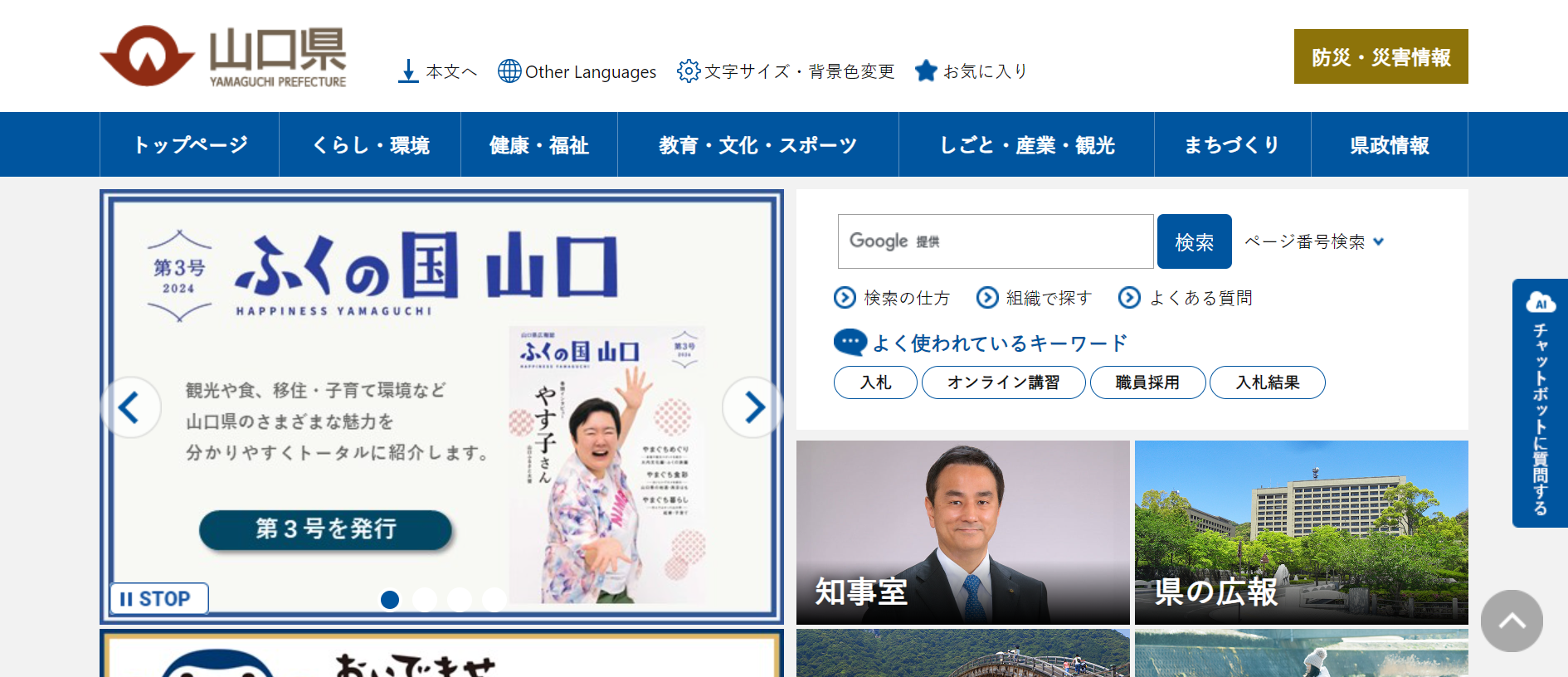1568x677 pixels.
Task: Click the お気に入り link text
Action: coord(986,71)
